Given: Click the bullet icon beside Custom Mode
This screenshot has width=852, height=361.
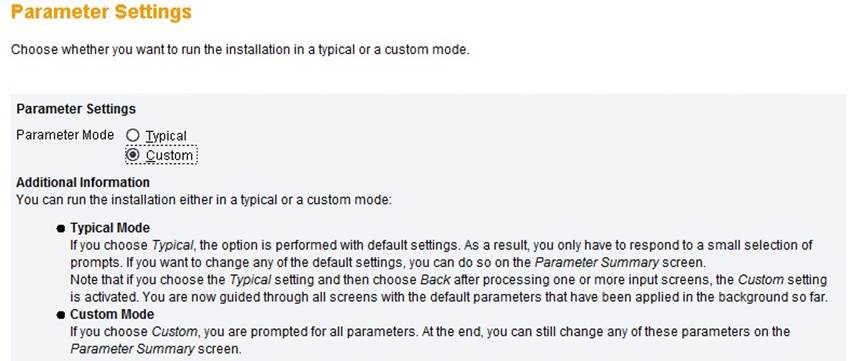Looking at the screenshot, I should tap(61, 315).
